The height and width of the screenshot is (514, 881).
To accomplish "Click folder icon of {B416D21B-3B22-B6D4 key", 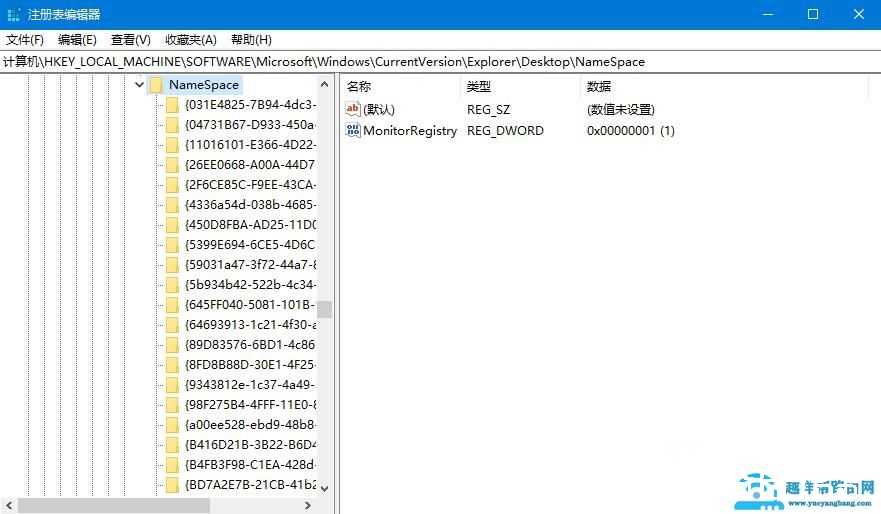I will tap(172, 444).
